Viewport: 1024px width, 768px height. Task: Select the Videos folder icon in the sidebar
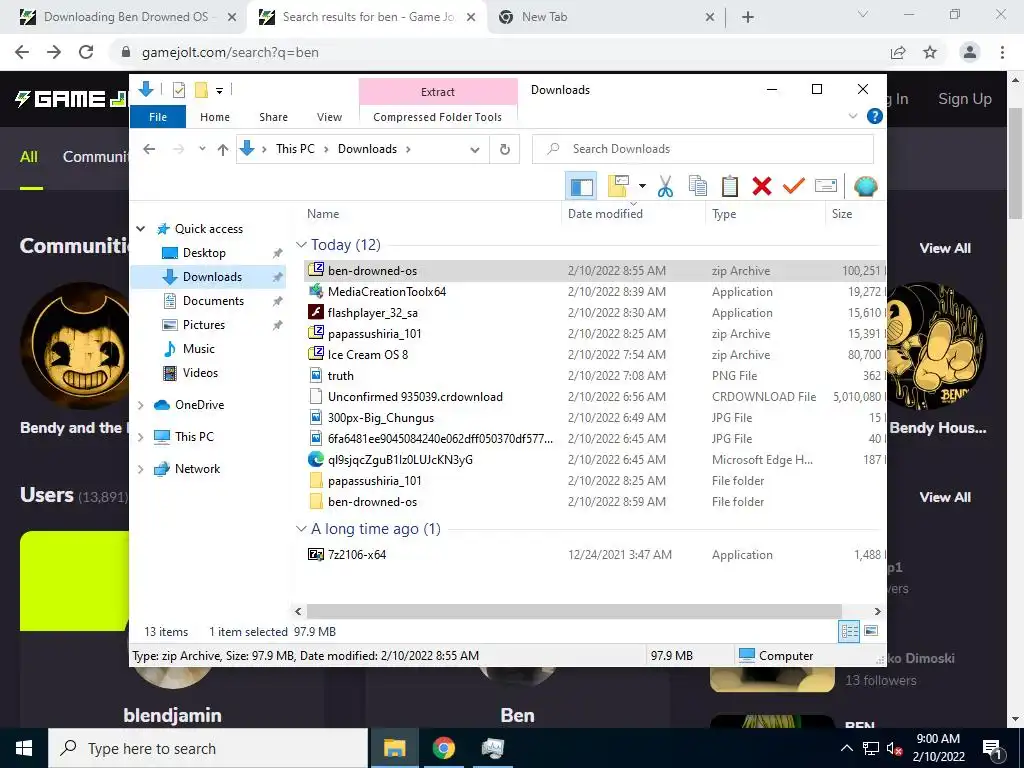(x=170, y=373)
